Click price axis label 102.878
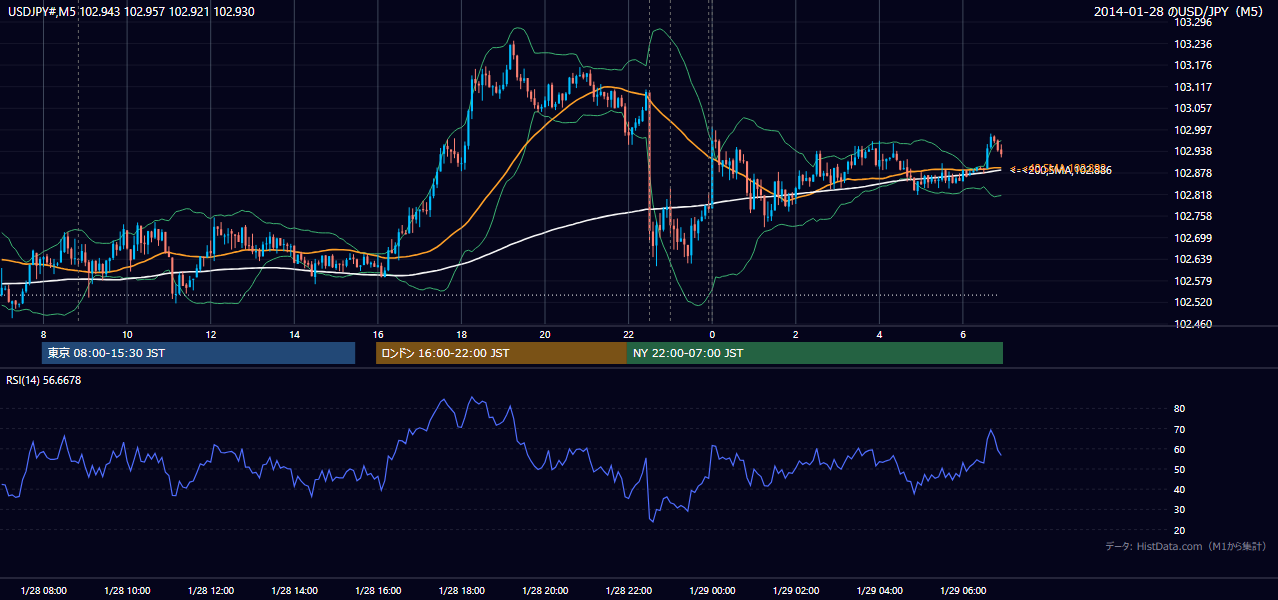This screenshot has width=1278, height=600. tap(1193, 173)
